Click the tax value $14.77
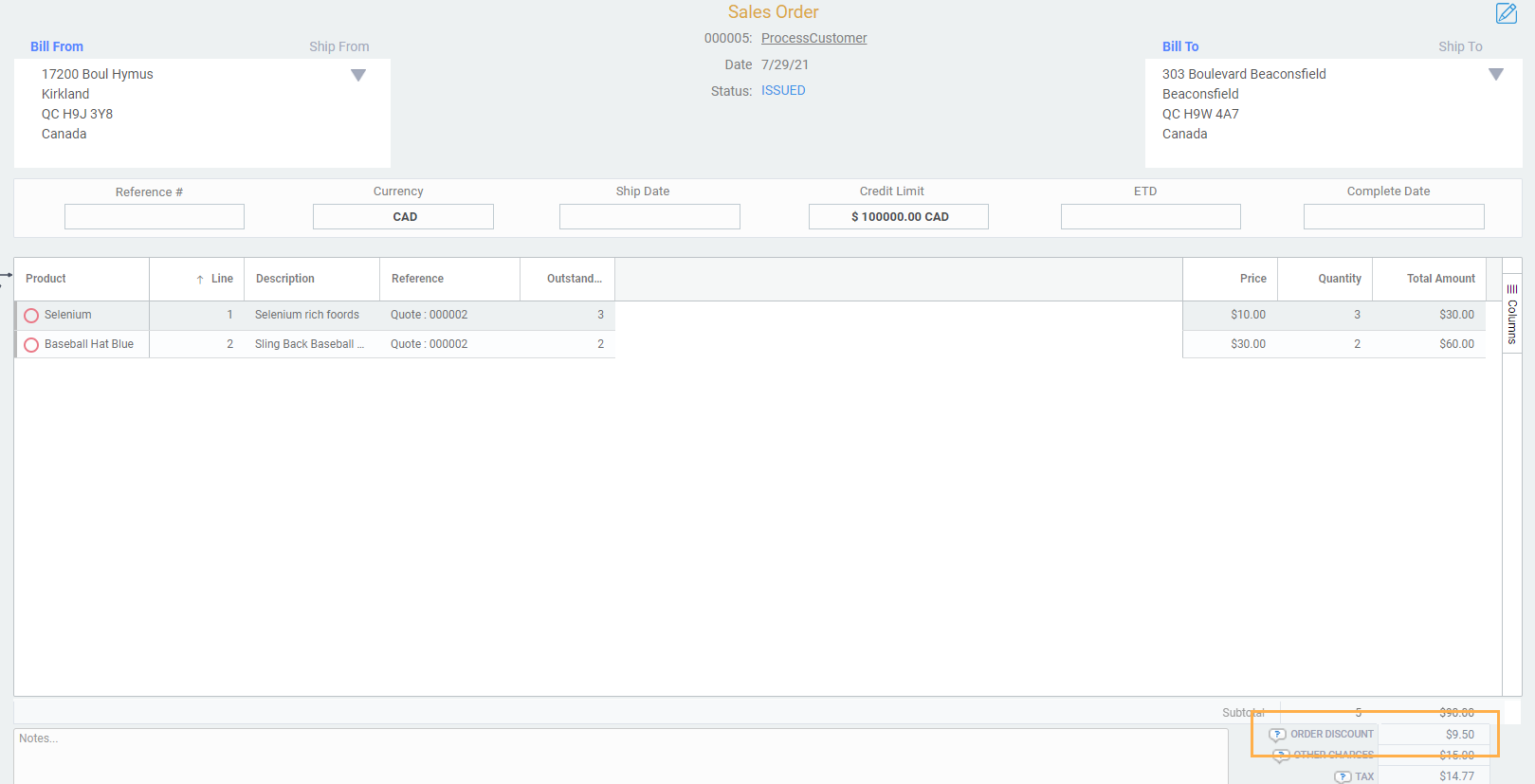 click(x=1457, y=776)
